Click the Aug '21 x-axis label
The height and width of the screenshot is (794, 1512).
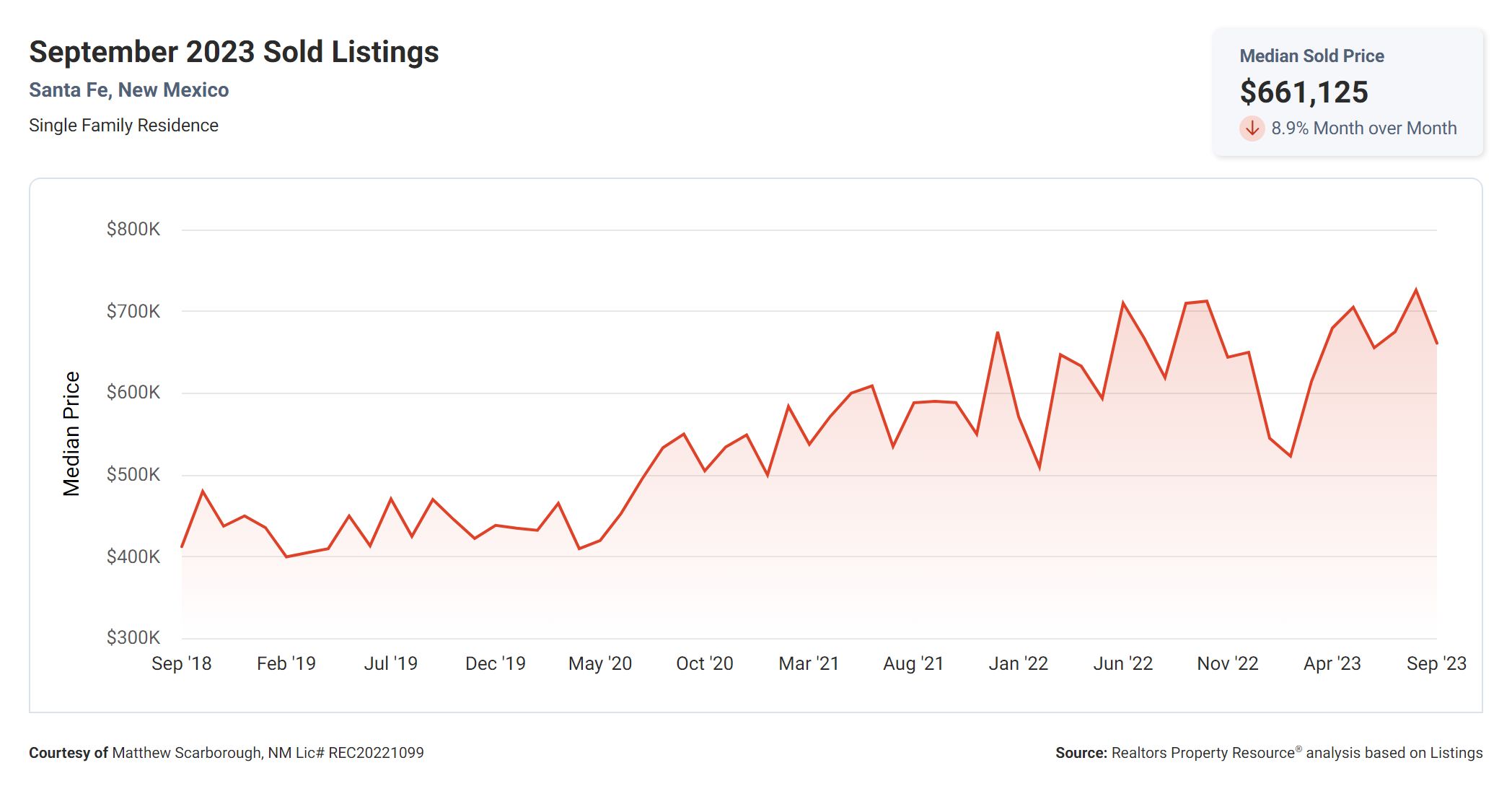[x=914, y=663]
